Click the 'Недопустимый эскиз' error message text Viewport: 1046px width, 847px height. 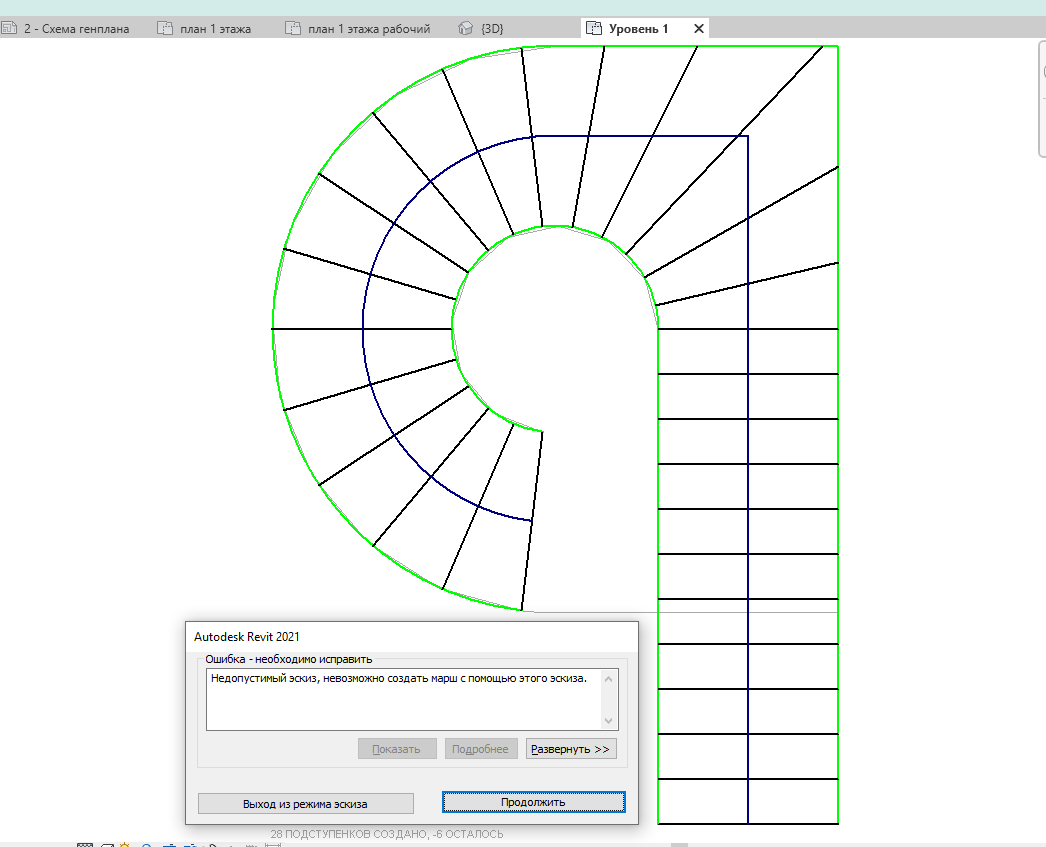click(x=399, y=678)
